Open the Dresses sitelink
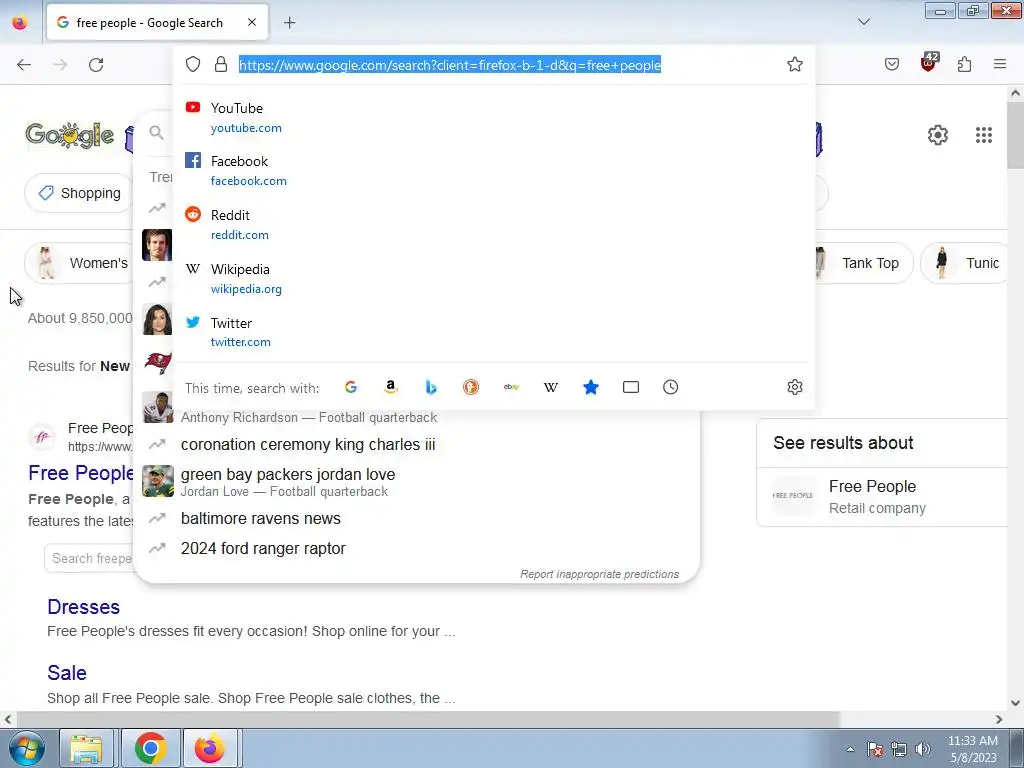 tap(84, 607)
